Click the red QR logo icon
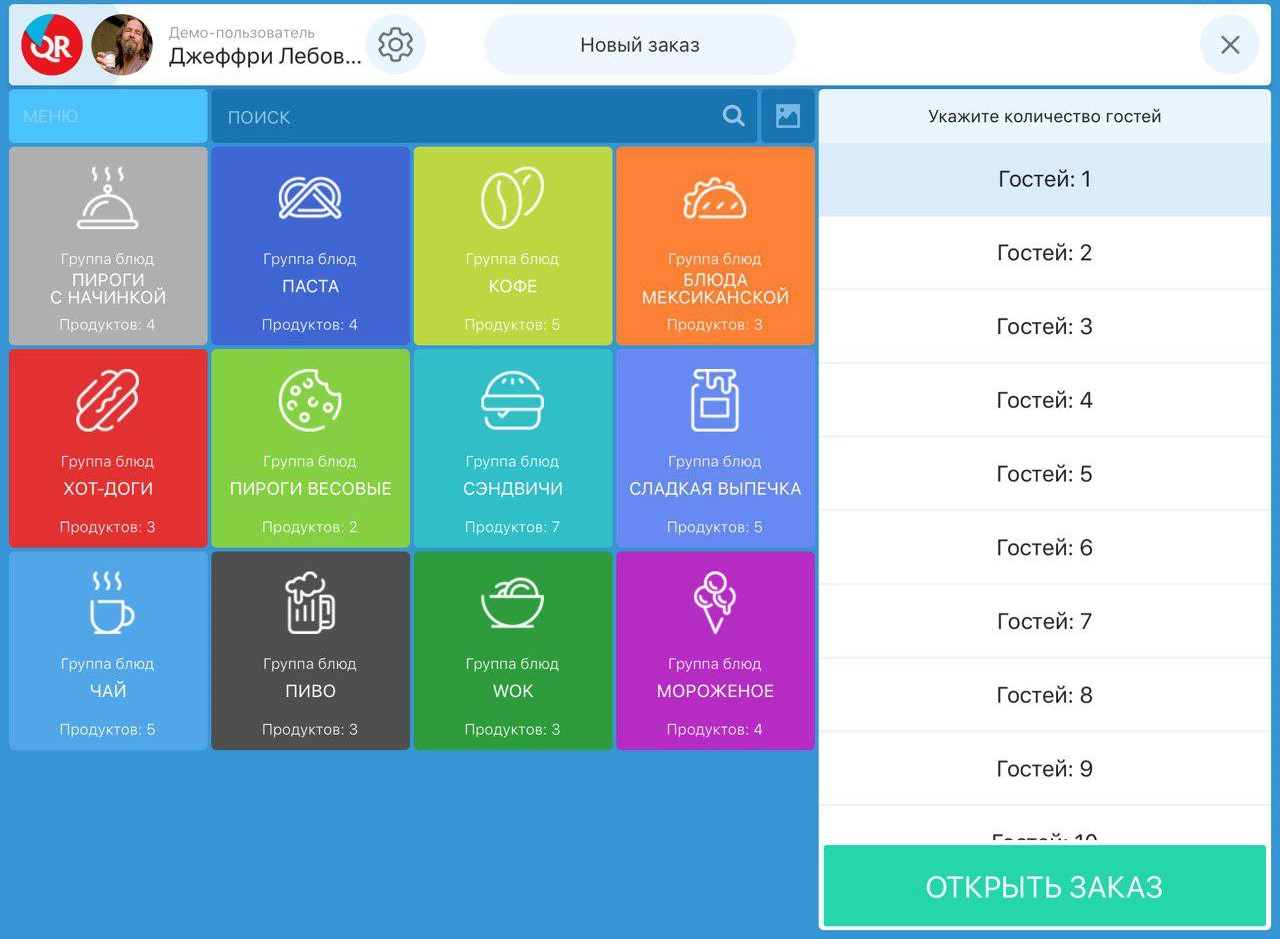Image resolution: width=1280 pixels, height=939 pixels. tap(52, 45)
